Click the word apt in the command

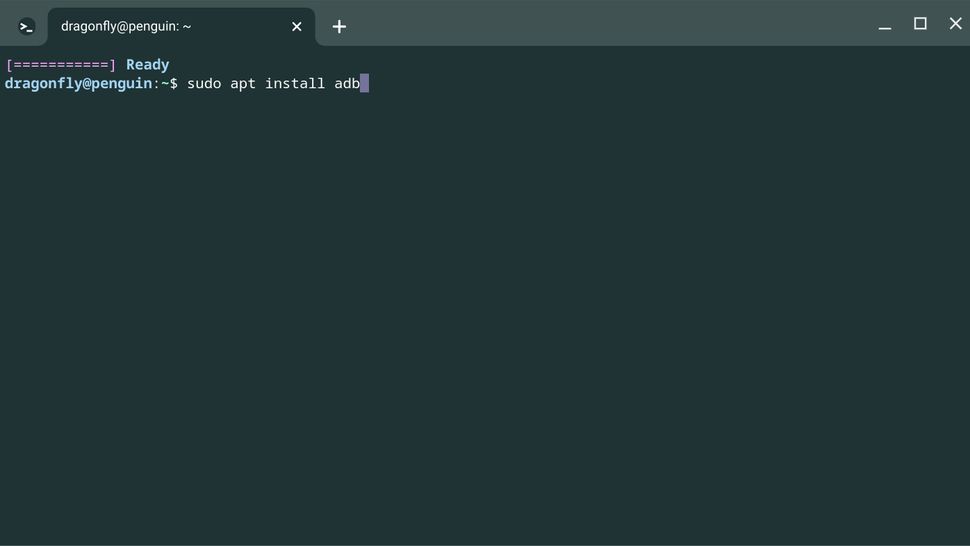click(243, 84)
